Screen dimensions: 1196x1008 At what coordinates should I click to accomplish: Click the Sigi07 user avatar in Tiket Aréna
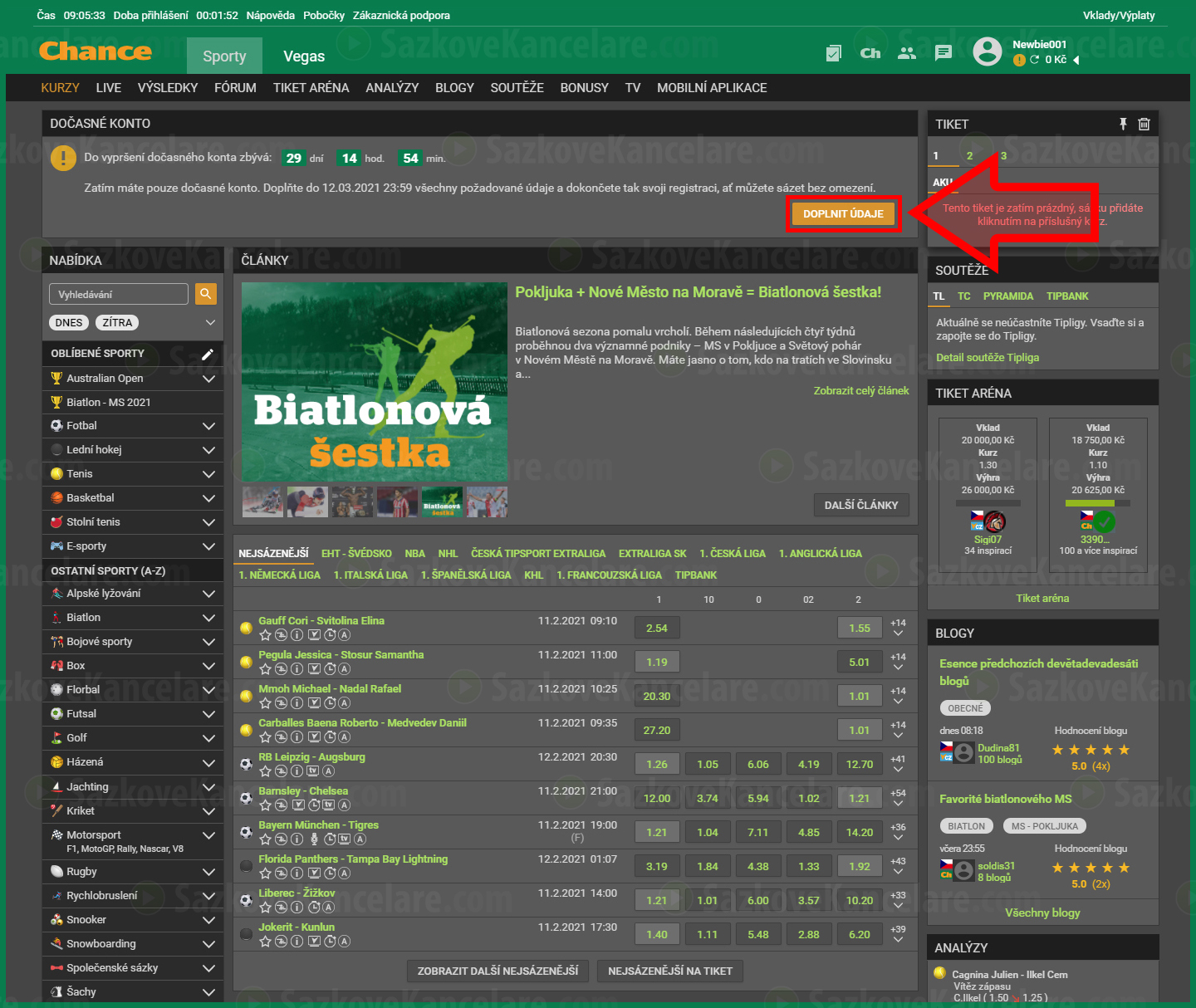995,521
